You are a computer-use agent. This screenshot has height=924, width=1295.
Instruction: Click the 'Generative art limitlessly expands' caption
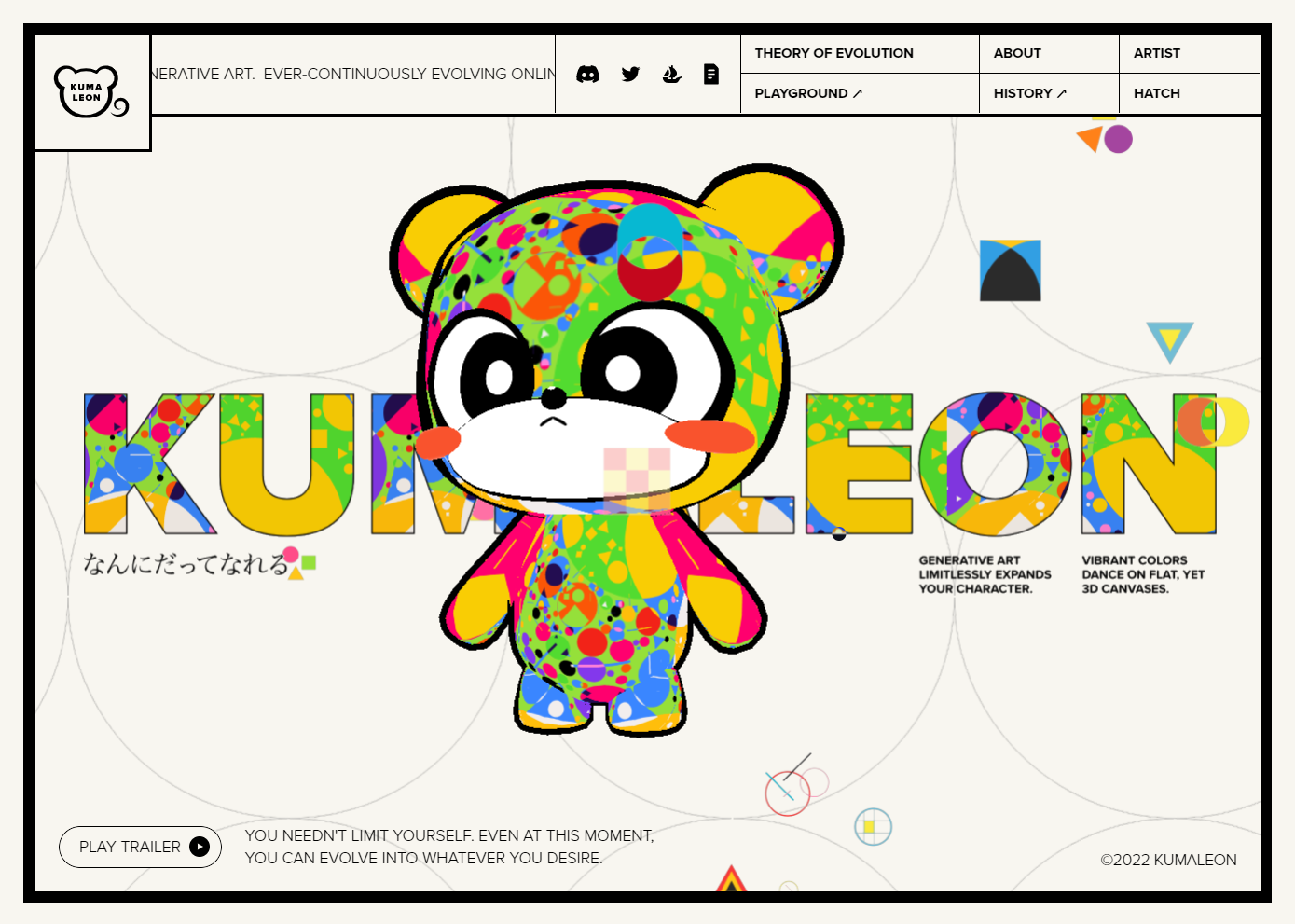tap(985, 574)
